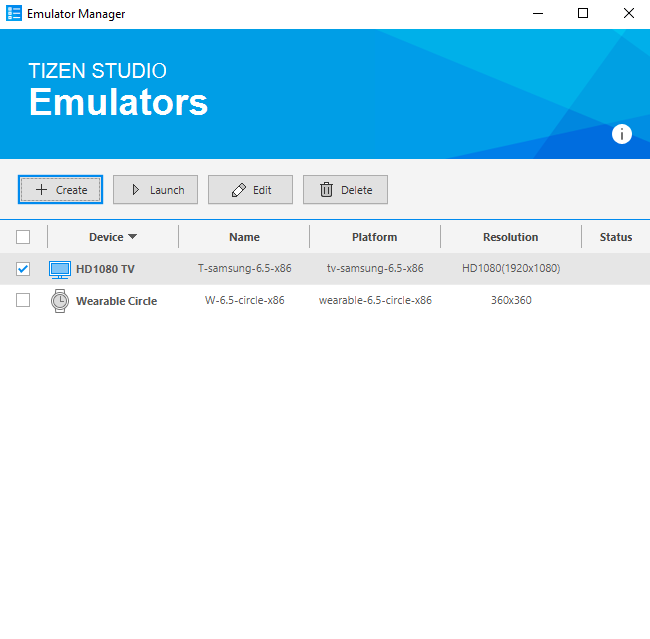Check the Wearable Circle checkbox
Viewport: 650px width, 639px height.
pos(23,300)
